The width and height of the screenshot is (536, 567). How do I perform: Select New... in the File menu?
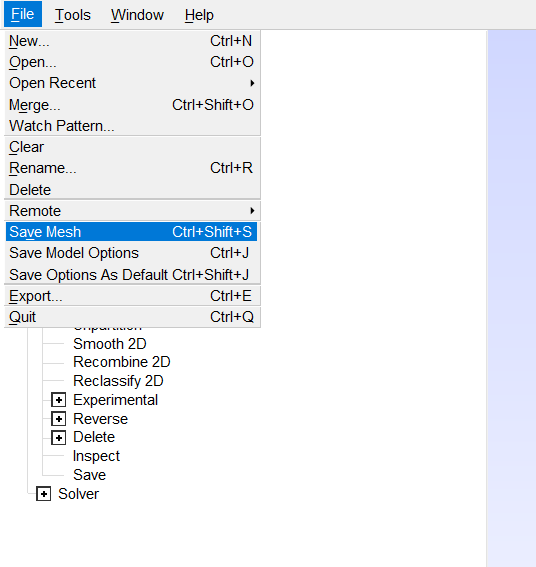point(132,41)
